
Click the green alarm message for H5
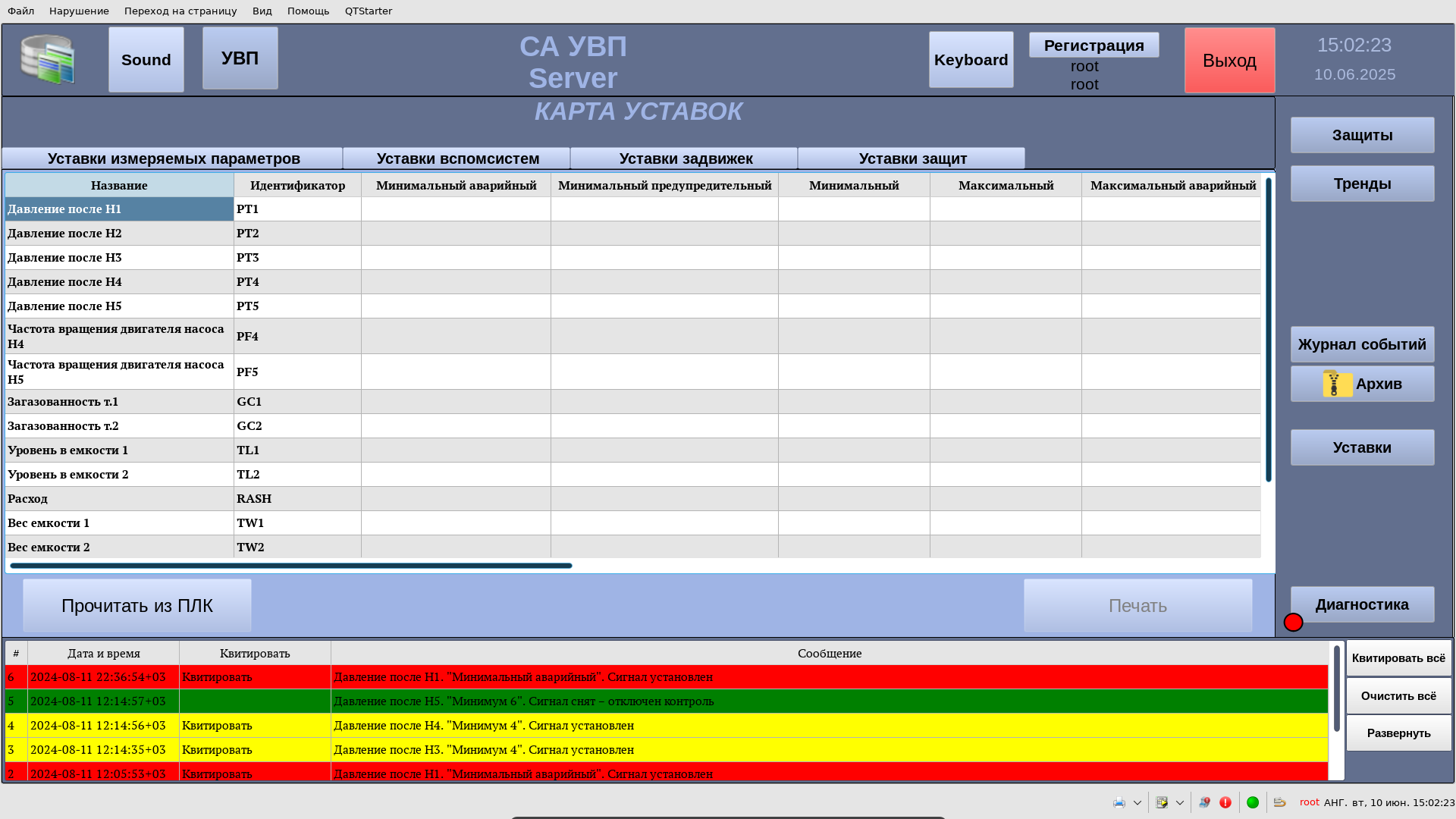point(830,701)
